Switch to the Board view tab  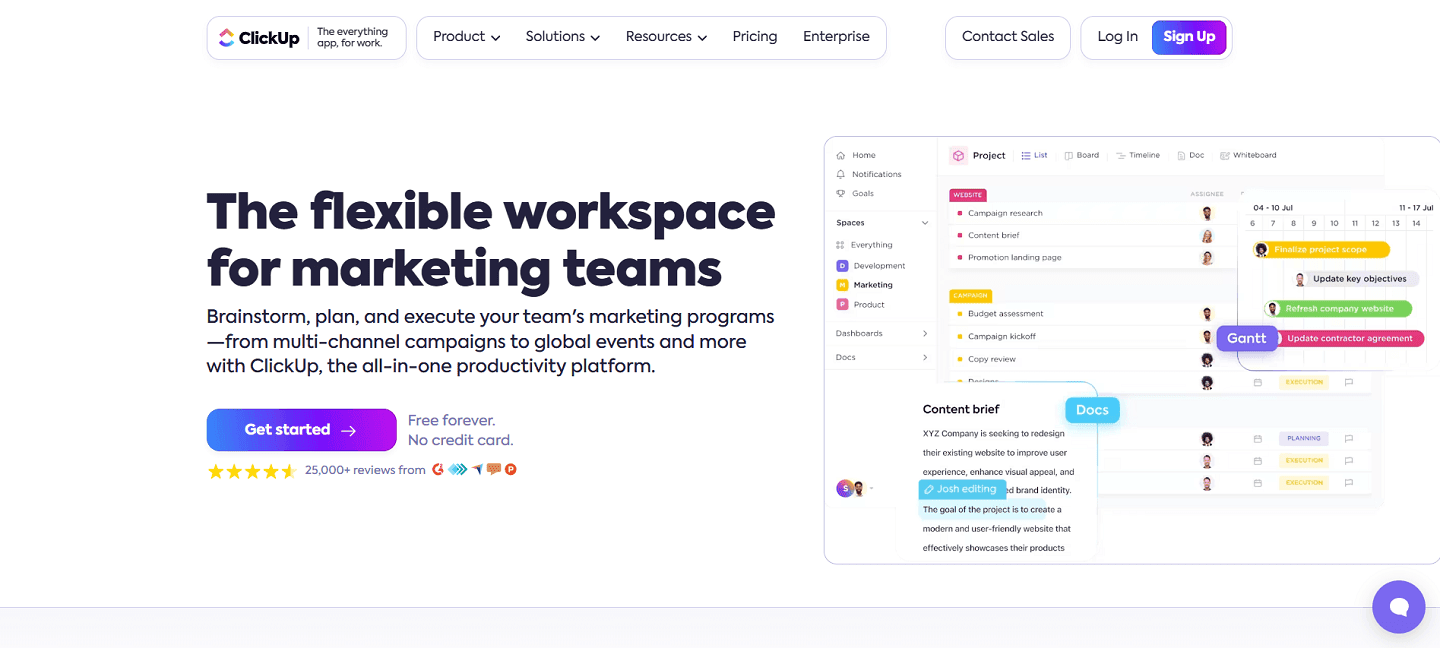coord(1082,155)
